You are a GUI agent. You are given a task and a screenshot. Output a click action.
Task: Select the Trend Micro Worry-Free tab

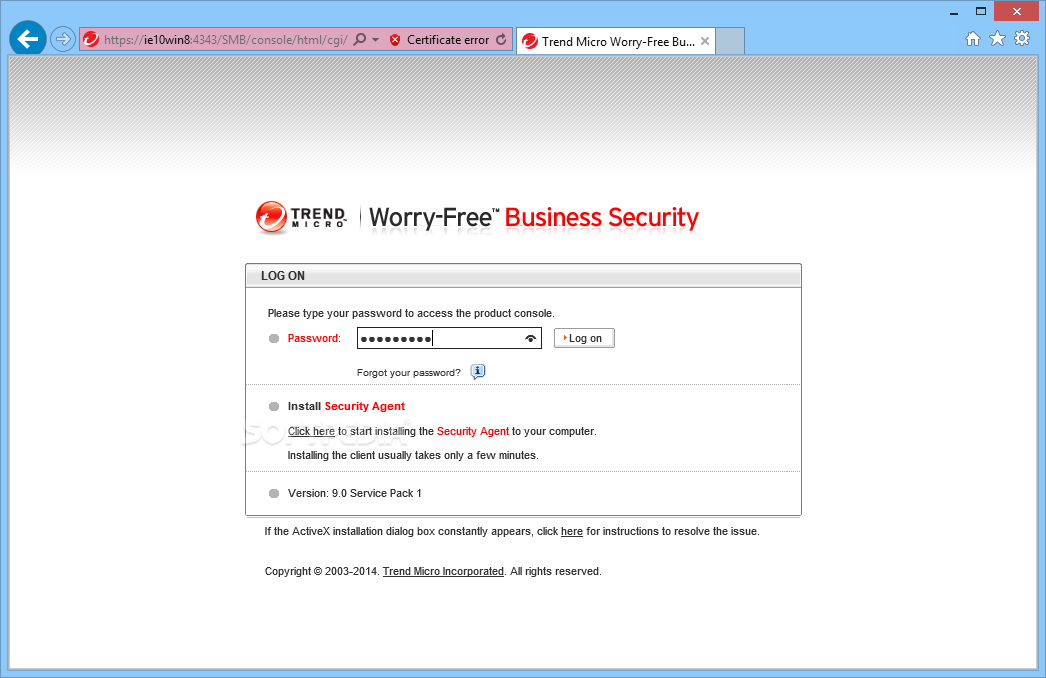pos(616,41)
